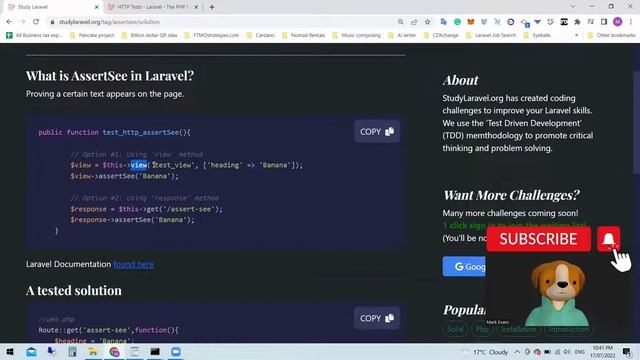The width and height of the screenshot is (640, 360).
Task: Open the Nomad Rentals bookmark folder
Action: [x=303, y=36]
